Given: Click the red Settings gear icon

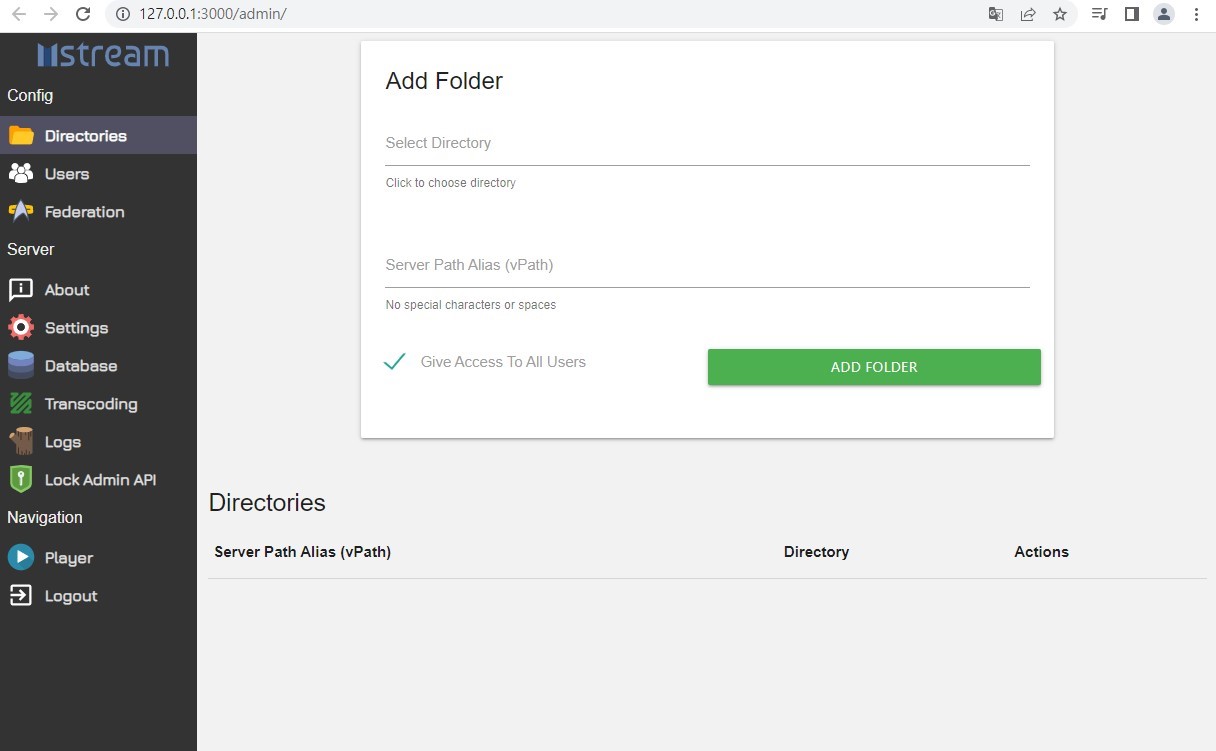Looking at the screenshot, I should pos(21,328).
